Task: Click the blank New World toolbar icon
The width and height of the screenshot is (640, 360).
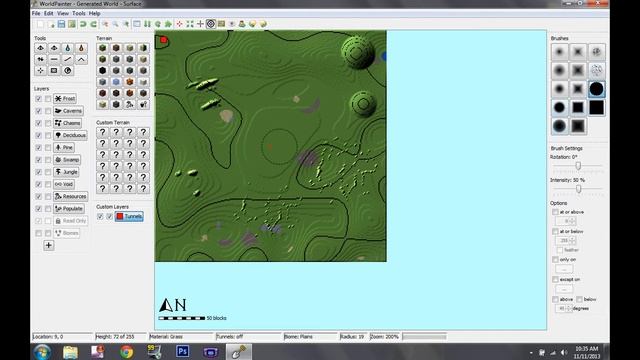Action: coord(40,24)
